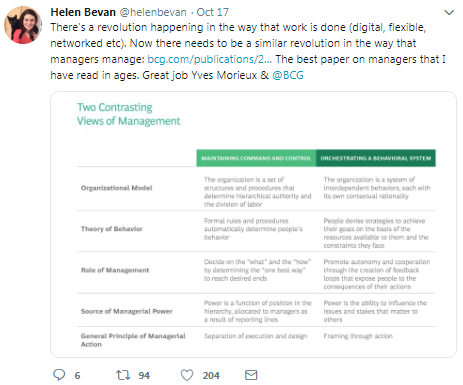Expand tweet options chevron menu

[x=449, y=13]
